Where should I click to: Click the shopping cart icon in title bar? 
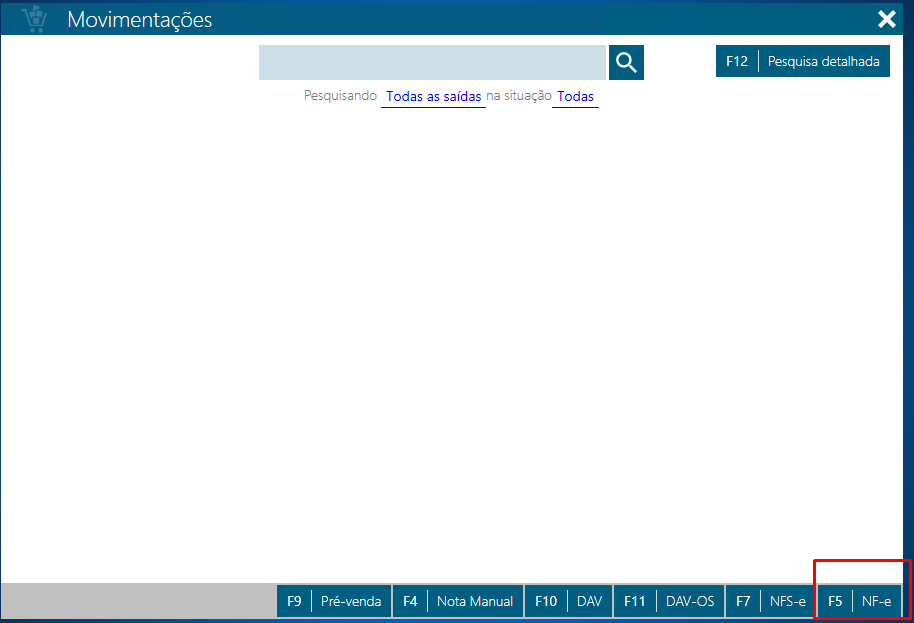34,19
